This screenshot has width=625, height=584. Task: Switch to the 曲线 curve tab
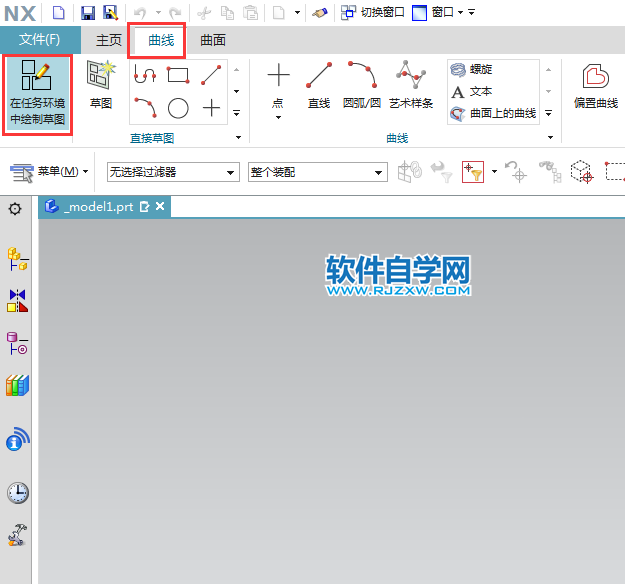tap(161, 40)
